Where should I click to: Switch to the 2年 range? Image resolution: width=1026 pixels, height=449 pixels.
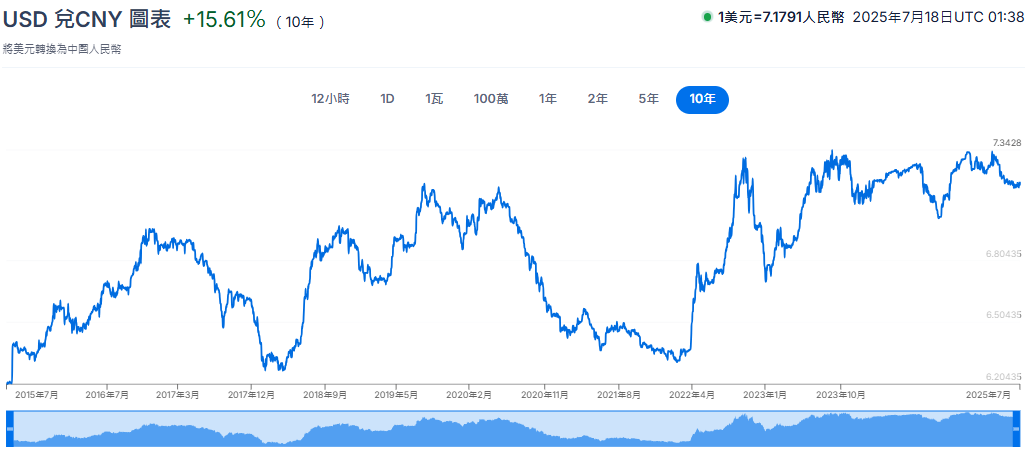click(597, 99)
